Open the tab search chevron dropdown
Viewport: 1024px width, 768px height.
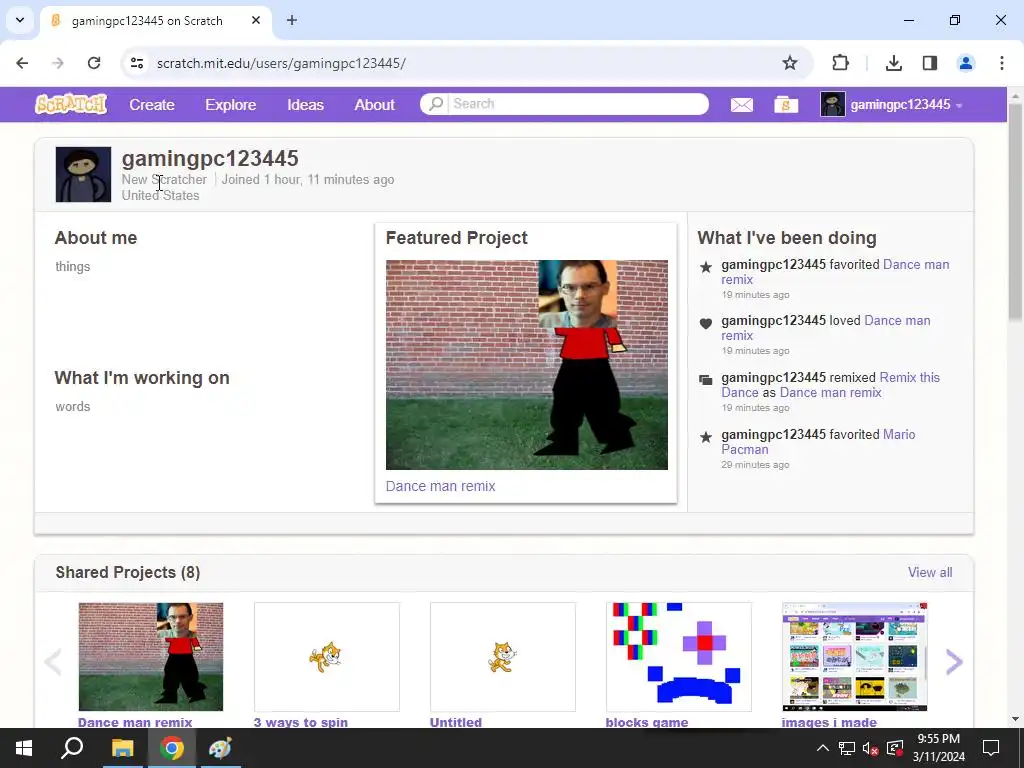click(20, 20)
